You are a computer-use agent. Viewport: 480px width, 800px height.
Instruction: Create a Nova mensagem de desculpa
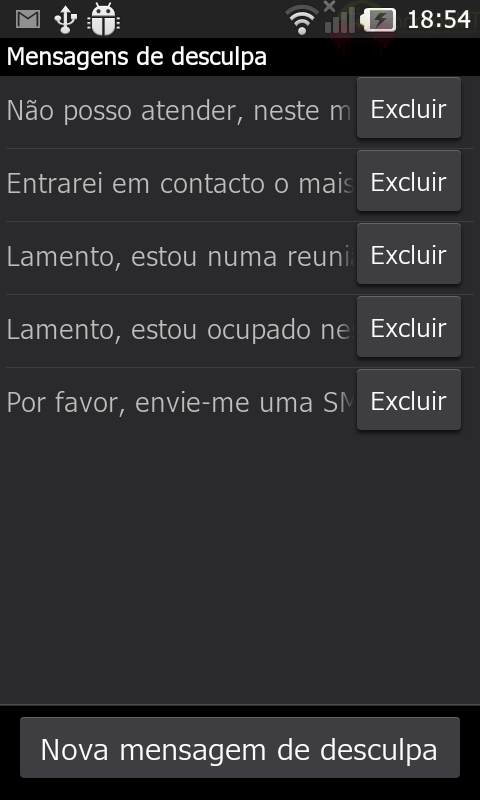point(240,748)
